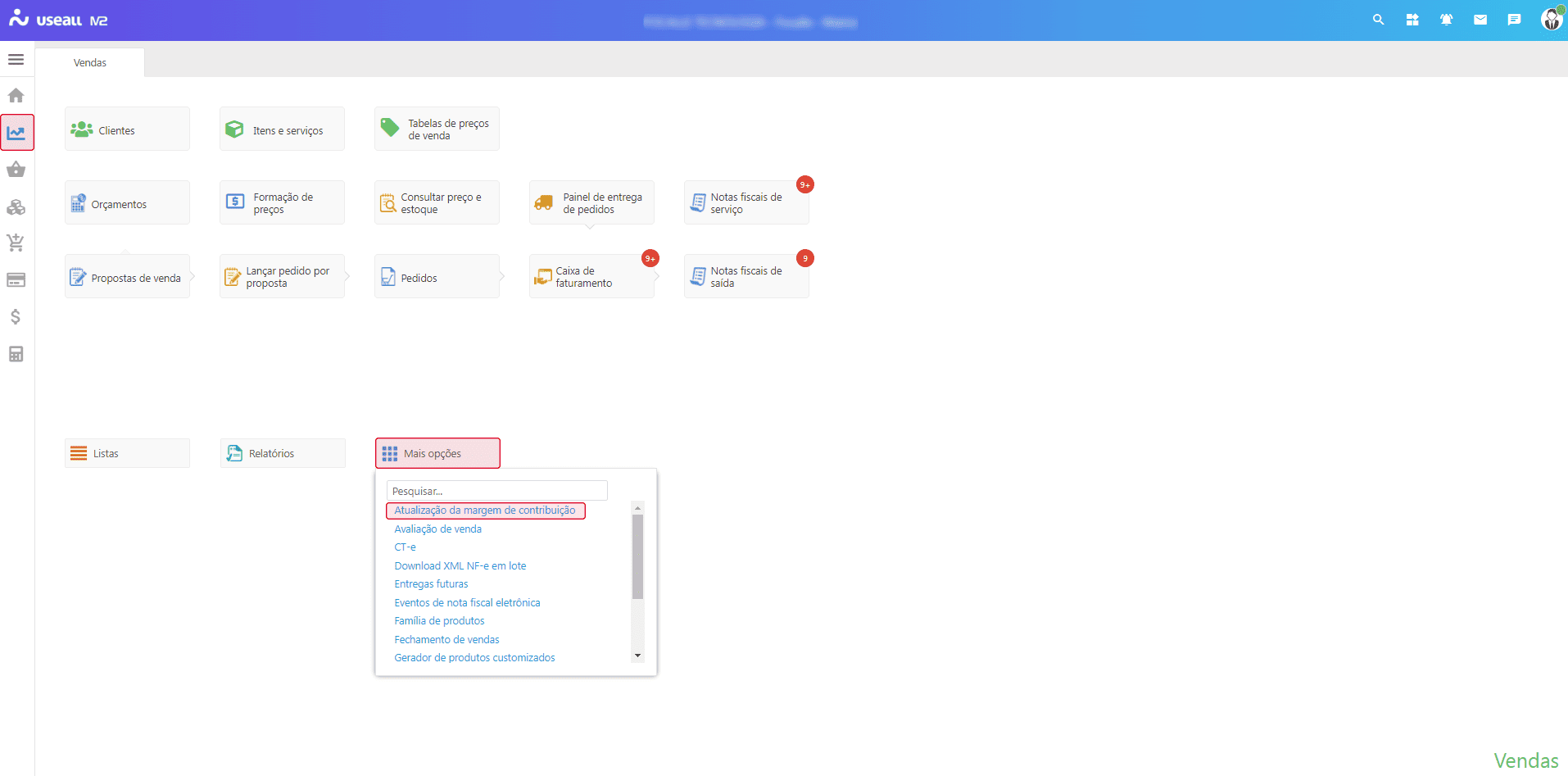Click the search magnifier in top bar
Screen dimensions: 1568x776
[1378, 20]
